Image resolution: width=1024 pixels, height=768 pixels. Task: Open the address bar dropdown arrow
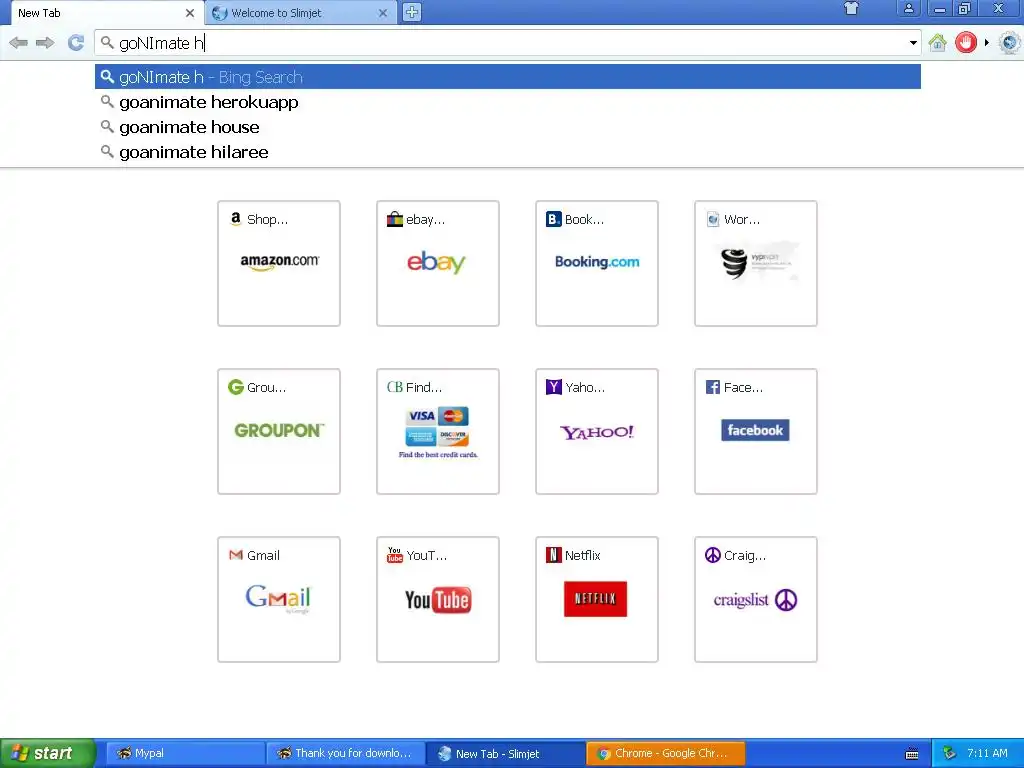point(913,43)
